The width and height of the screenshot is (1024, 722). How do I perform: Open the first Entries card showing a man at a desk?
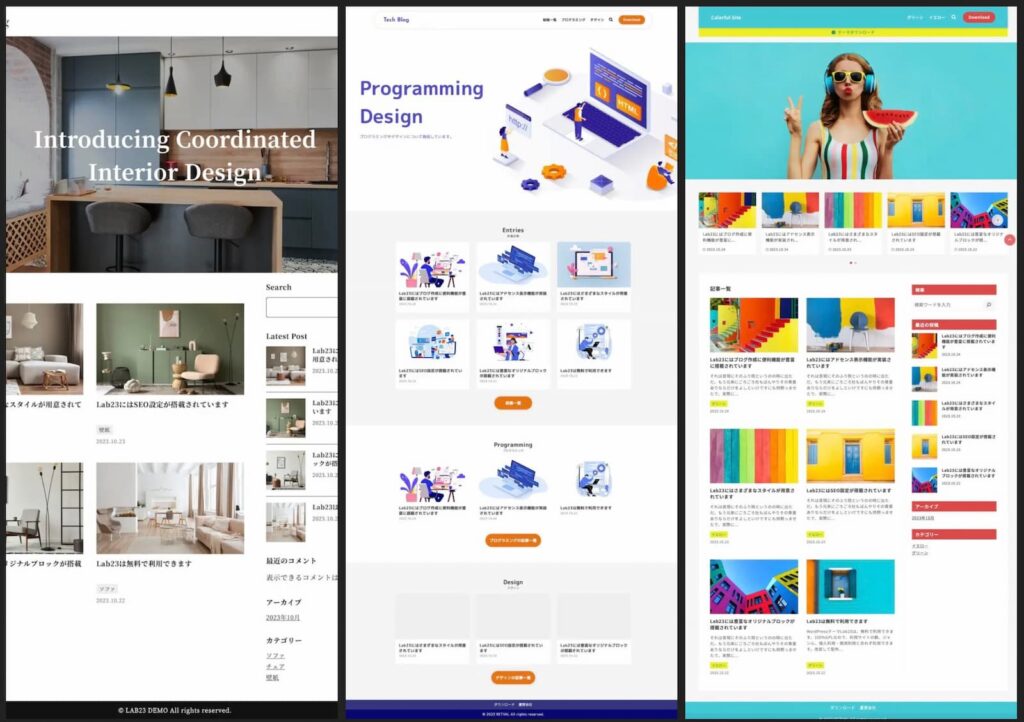tap(432, 277)
